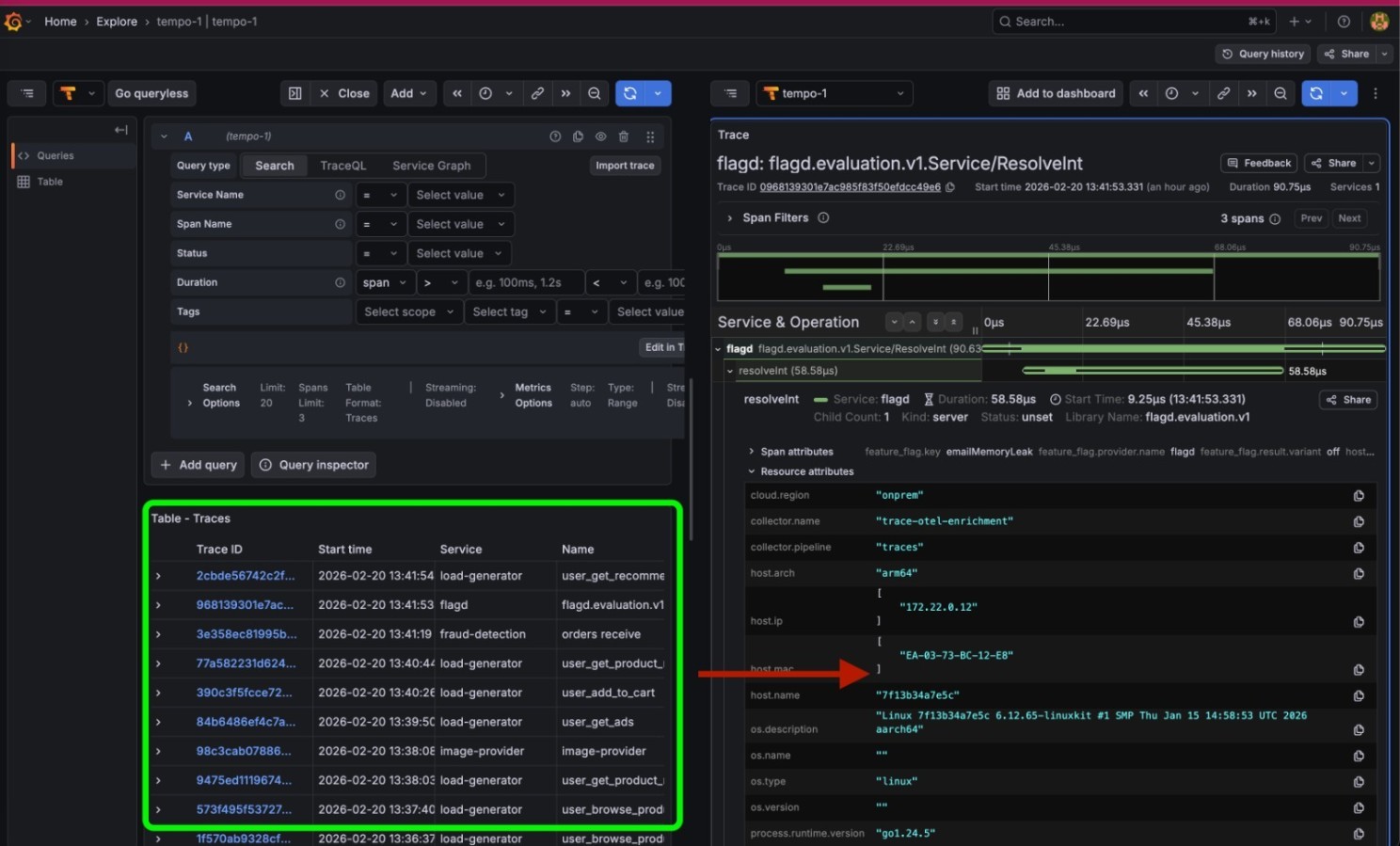Open the Tags Select scope dropdown

[x=409, y=311]
